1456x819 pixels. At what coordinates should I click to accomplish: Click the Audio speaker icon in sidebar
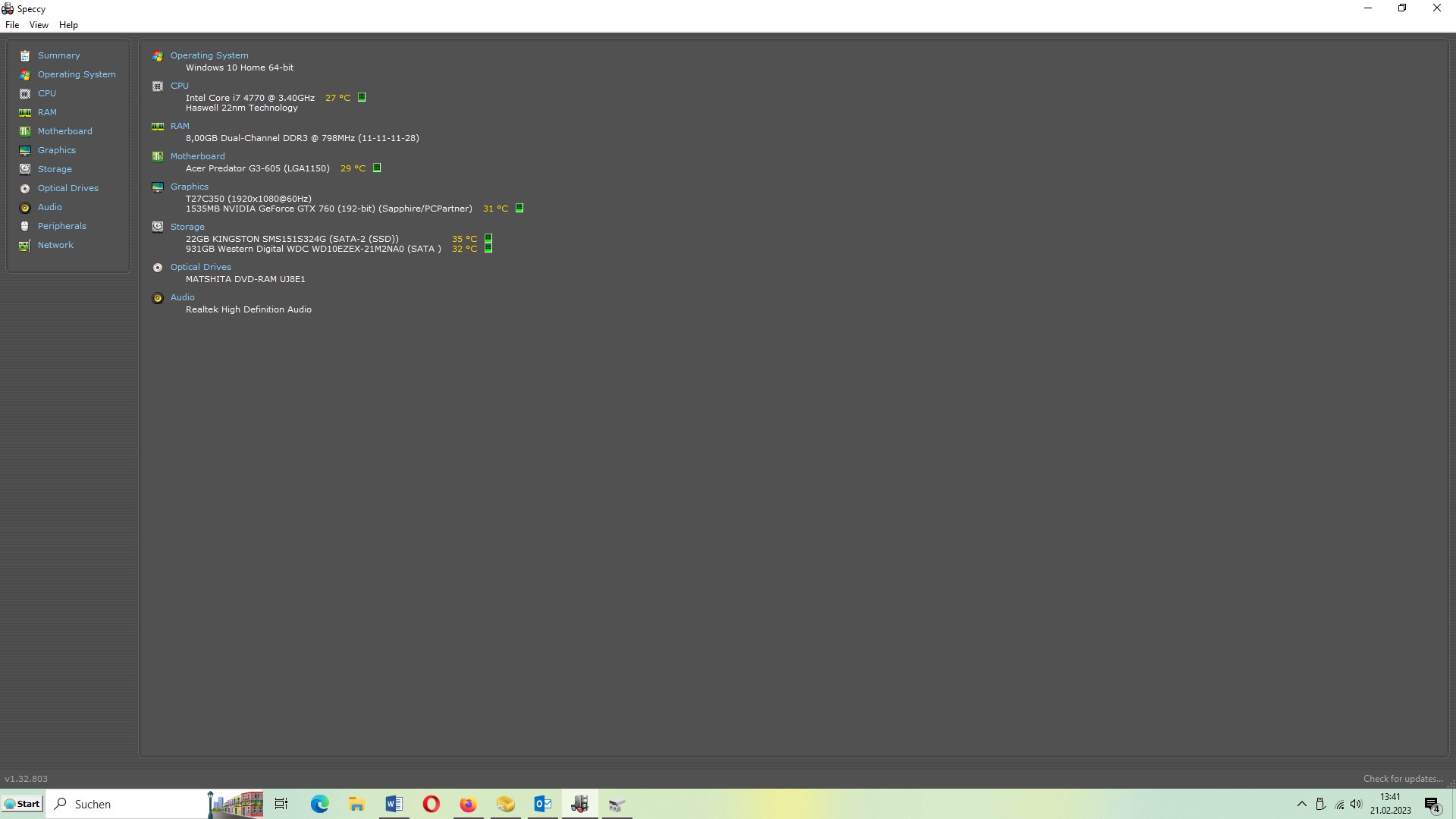(x=25, y=208)
